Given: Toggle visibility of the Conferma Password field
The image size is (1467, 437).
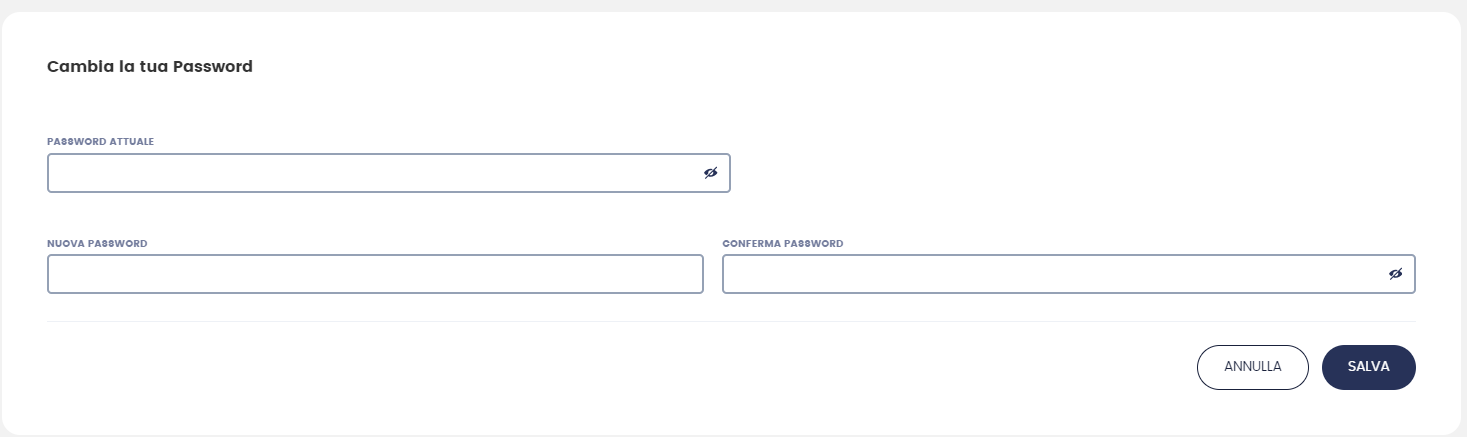Looking at the screenshot, I should coord(1396,274).
